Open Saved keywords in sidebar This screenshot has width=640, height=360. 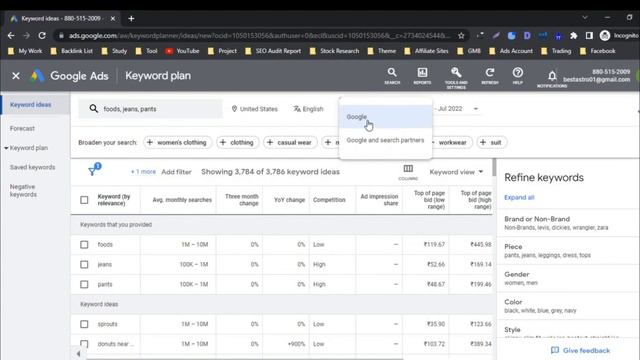[x=33, y=167]
